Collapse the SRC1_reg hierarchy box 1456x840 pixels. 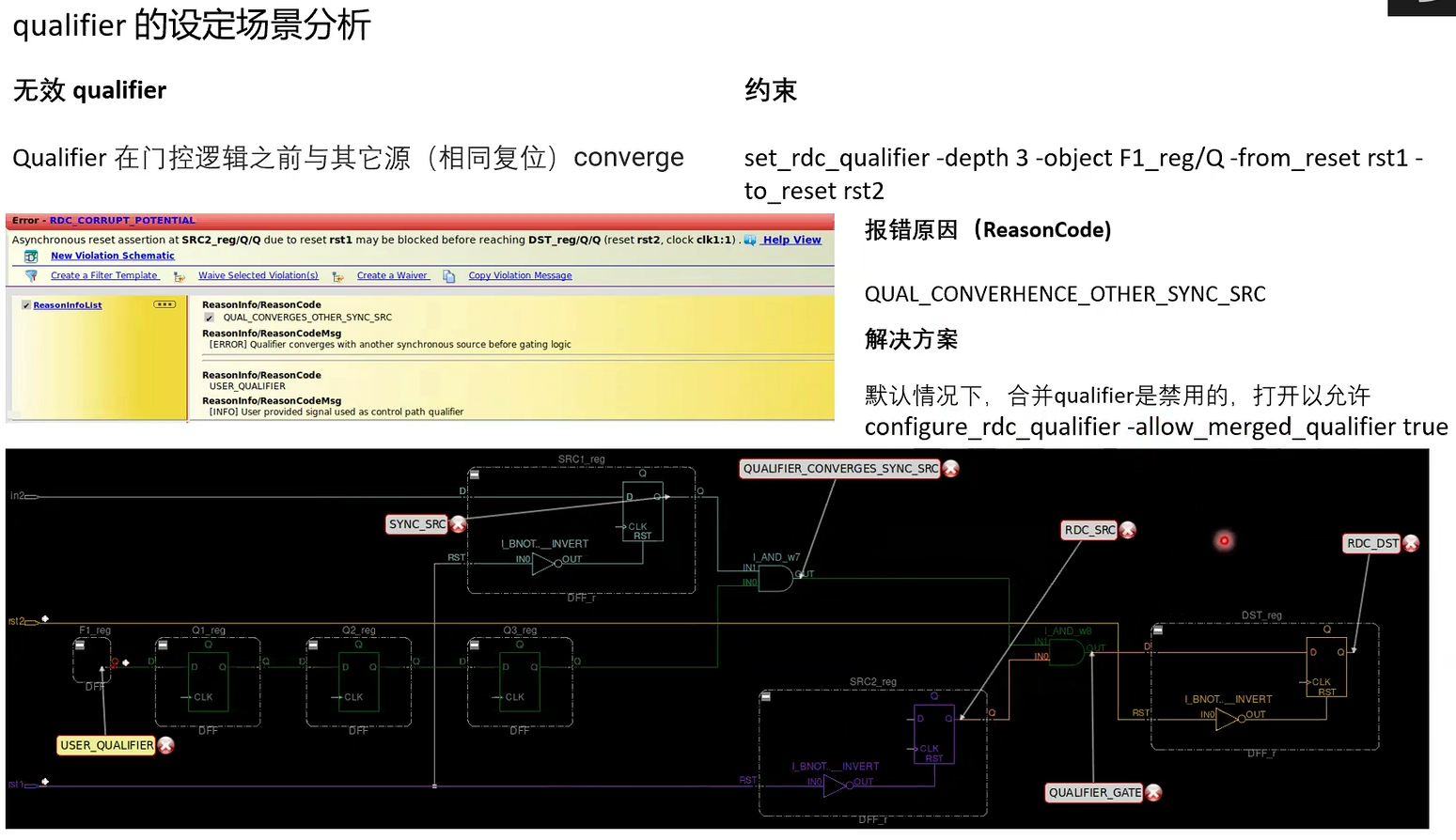click(475, 475)
